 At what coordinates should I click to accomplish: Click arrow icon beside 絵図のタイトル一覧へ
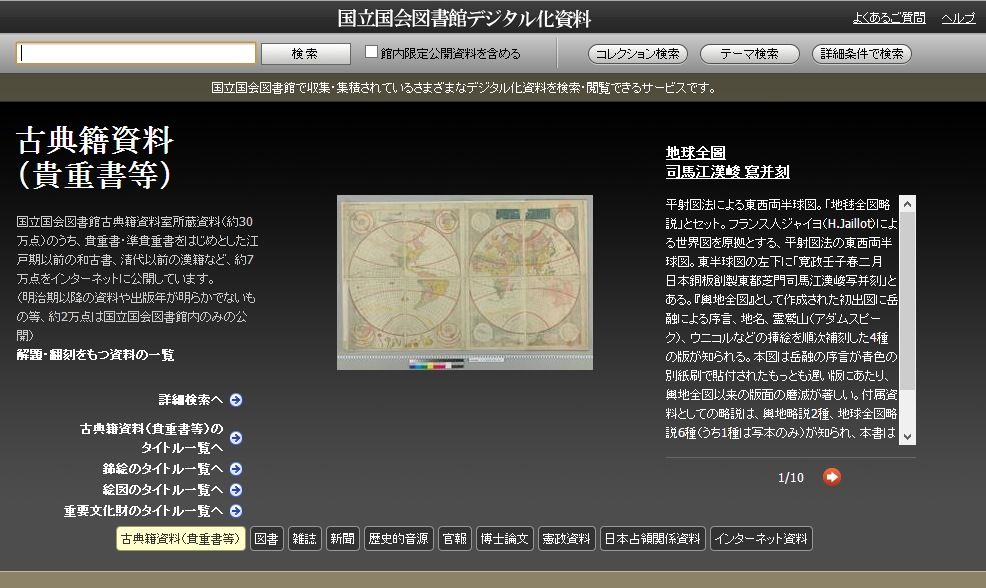236,490
